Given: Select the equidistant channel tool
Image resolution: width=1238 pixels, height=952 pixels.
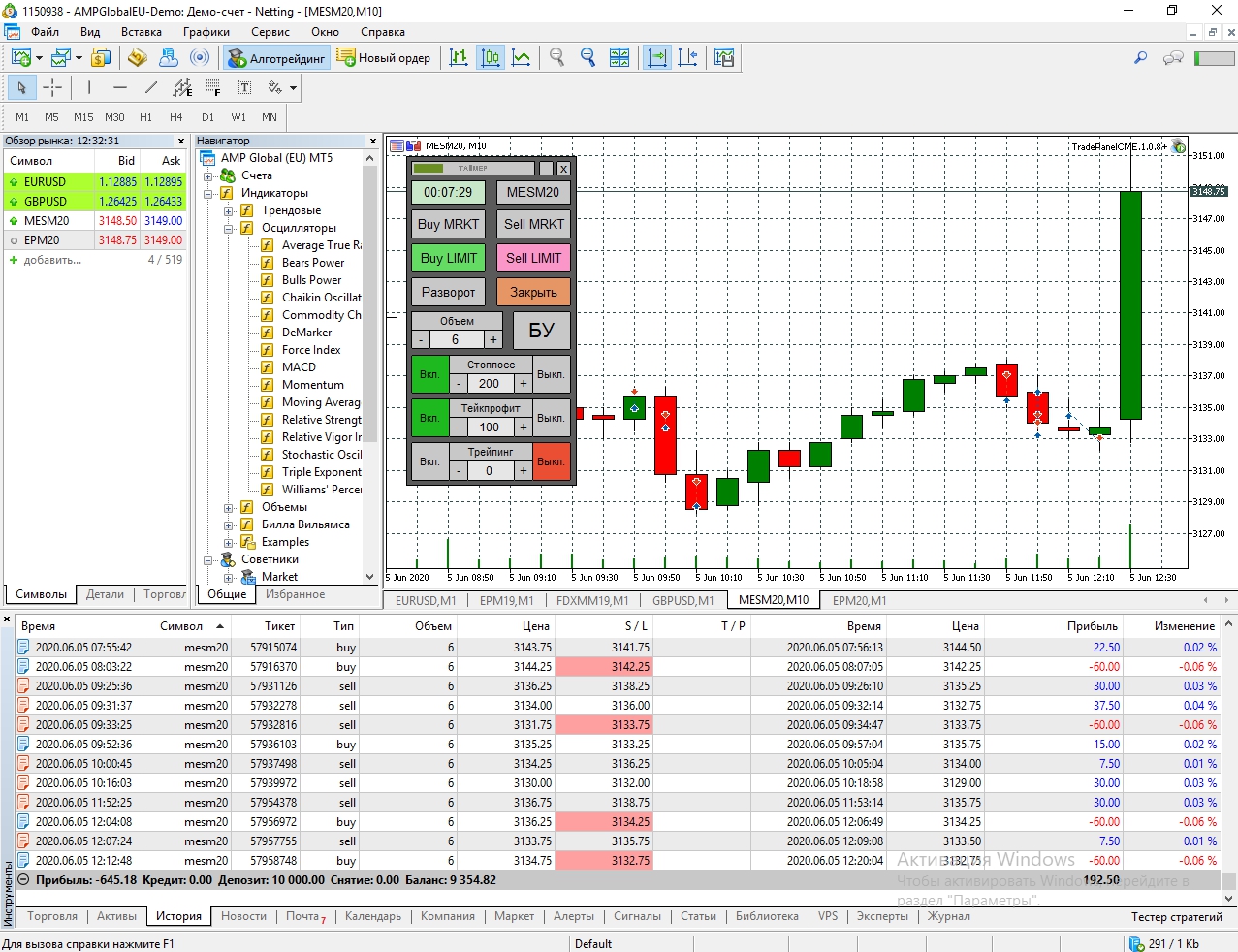Looking at the screenshot, I should pyautogui.click(x=182, y=88).
